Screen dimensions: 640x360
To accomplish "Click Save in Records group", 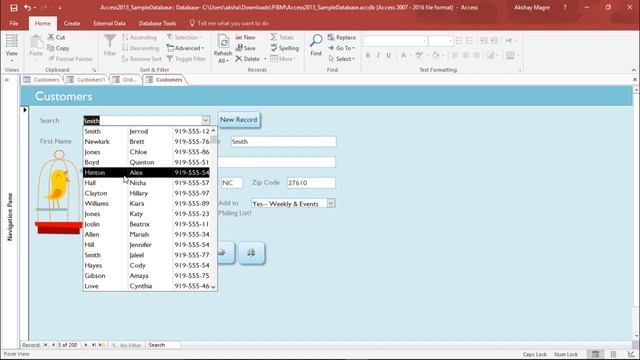I will point(245,48).
